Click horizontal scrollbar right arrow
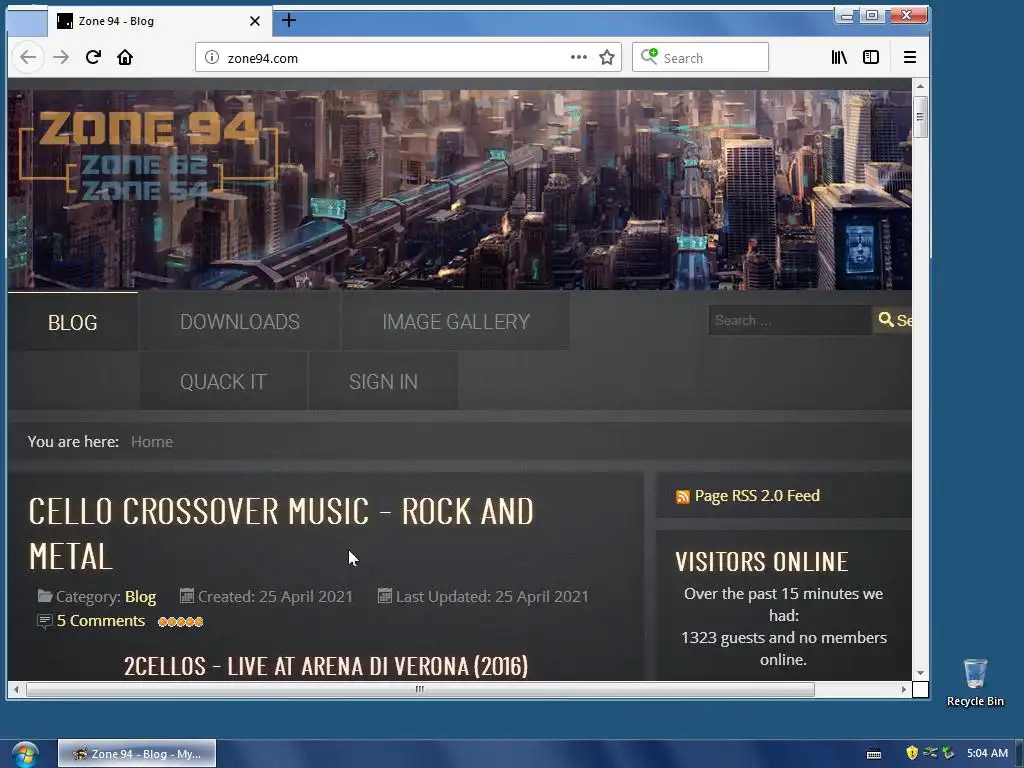 point(904,689)
